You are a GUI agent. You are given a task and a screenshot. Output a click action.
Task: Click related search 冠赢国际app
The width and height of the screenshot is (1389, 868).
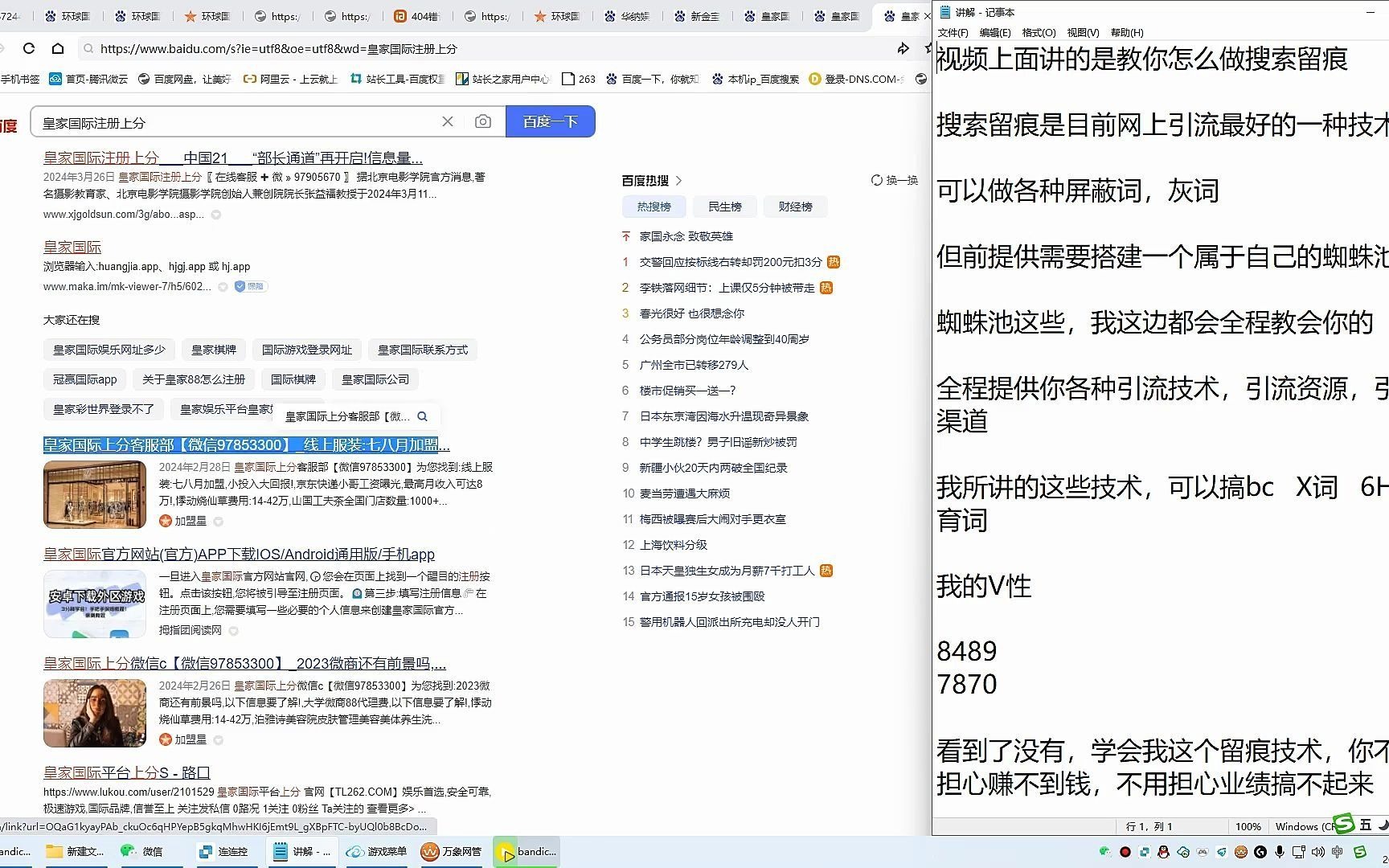(x=85, y=379)
